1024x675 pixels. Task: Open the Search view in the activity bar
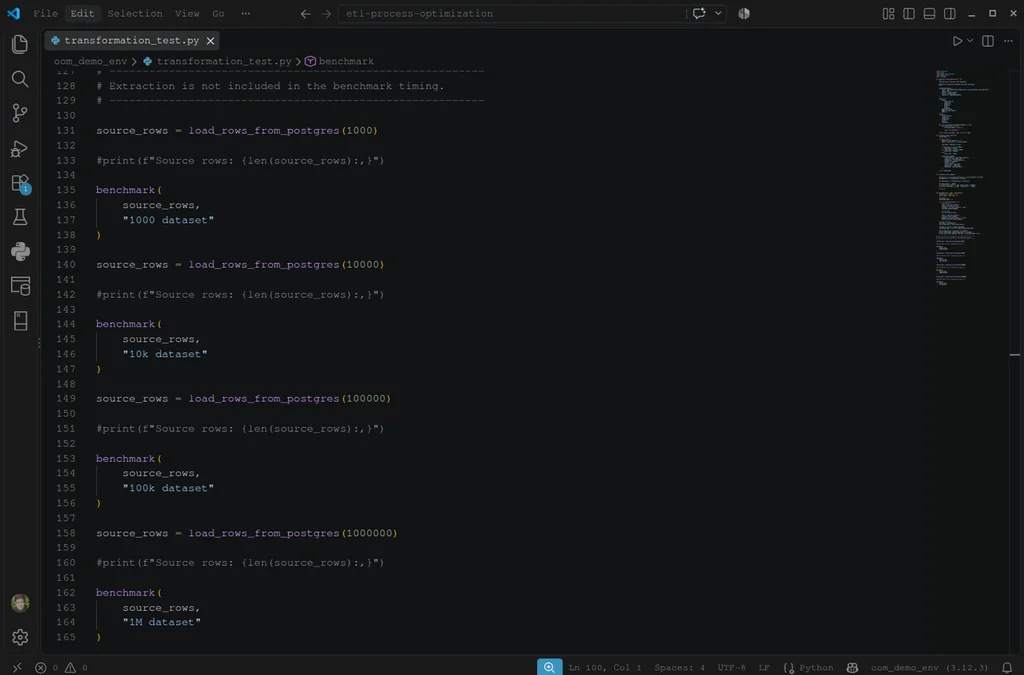[20, 79]
